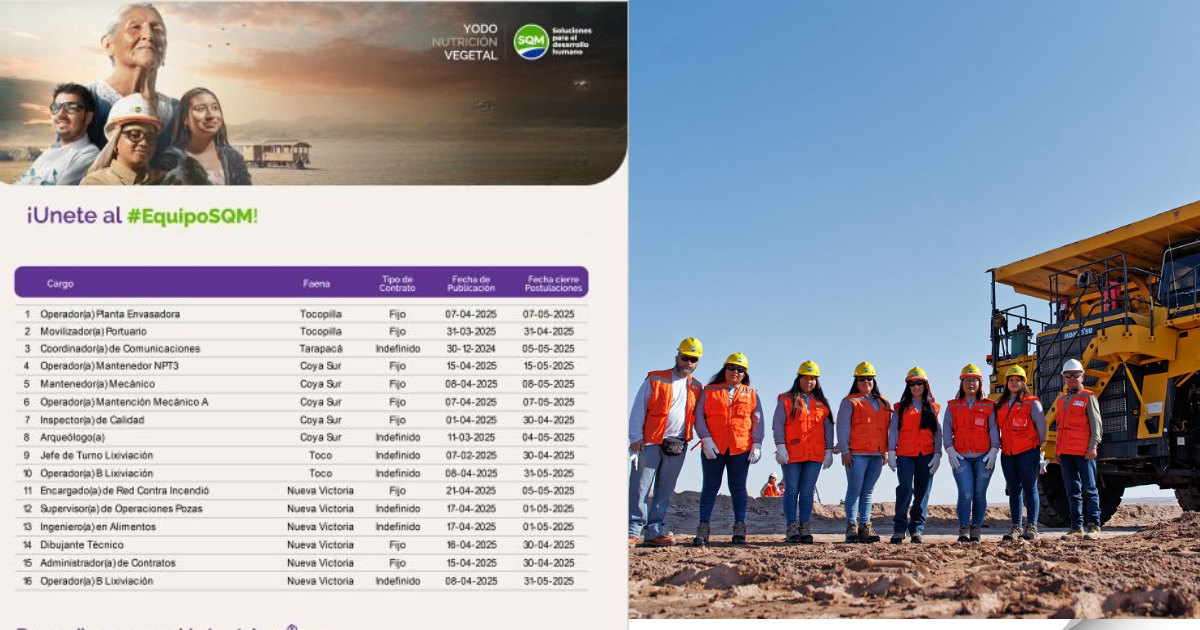The image size is (1200, 630).
Task: Select 'Operador(a) Mantención Mecánico A' job title
Action: 124,402
